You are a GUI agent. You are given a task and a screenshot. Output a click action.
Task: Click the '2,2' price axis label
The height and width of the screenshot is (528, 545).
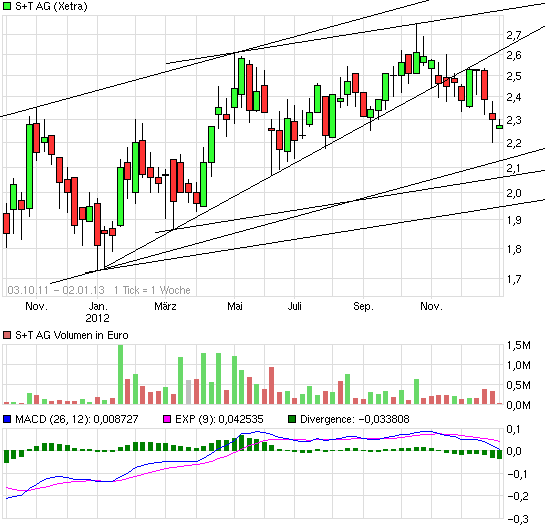514,143
